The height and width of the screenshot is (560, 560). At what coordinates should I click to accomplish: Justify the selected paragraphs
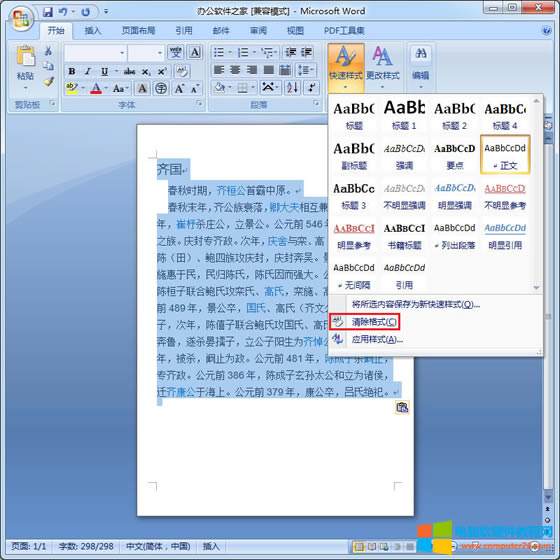268,70
